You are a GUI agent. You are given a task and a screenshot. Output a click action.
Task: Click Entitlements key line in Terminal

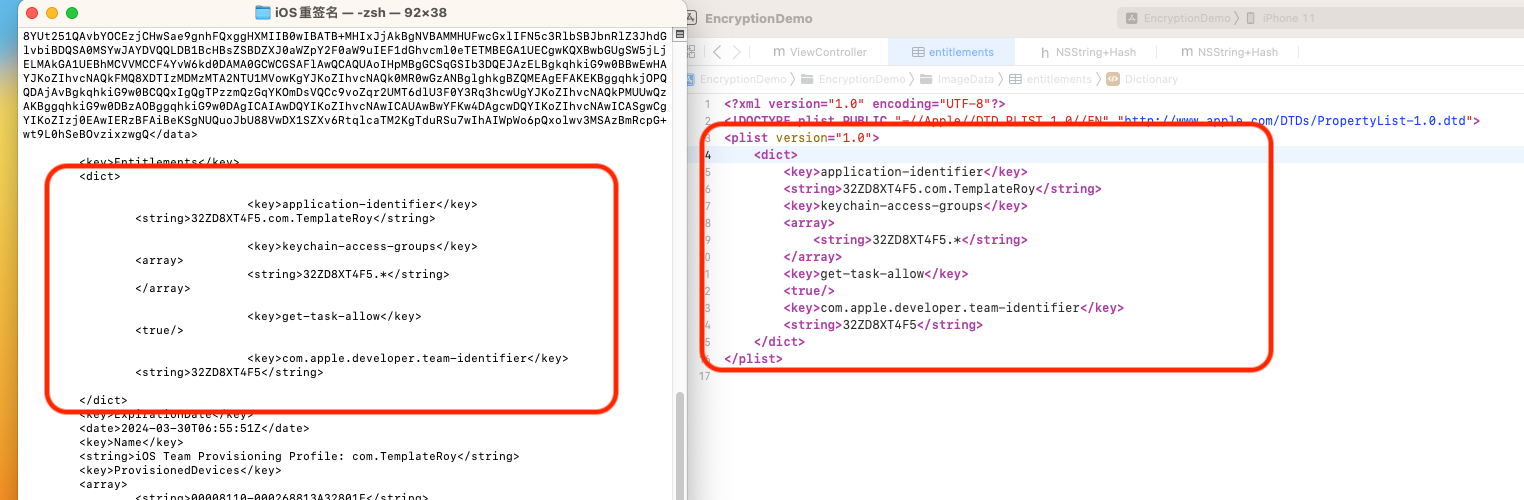point(159,162)
